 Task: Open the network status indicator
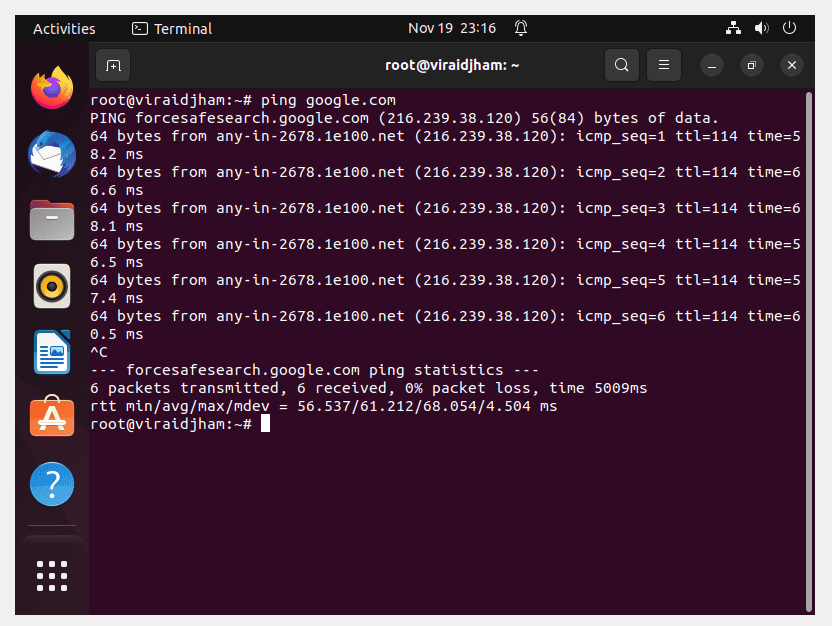pos(733,28)
